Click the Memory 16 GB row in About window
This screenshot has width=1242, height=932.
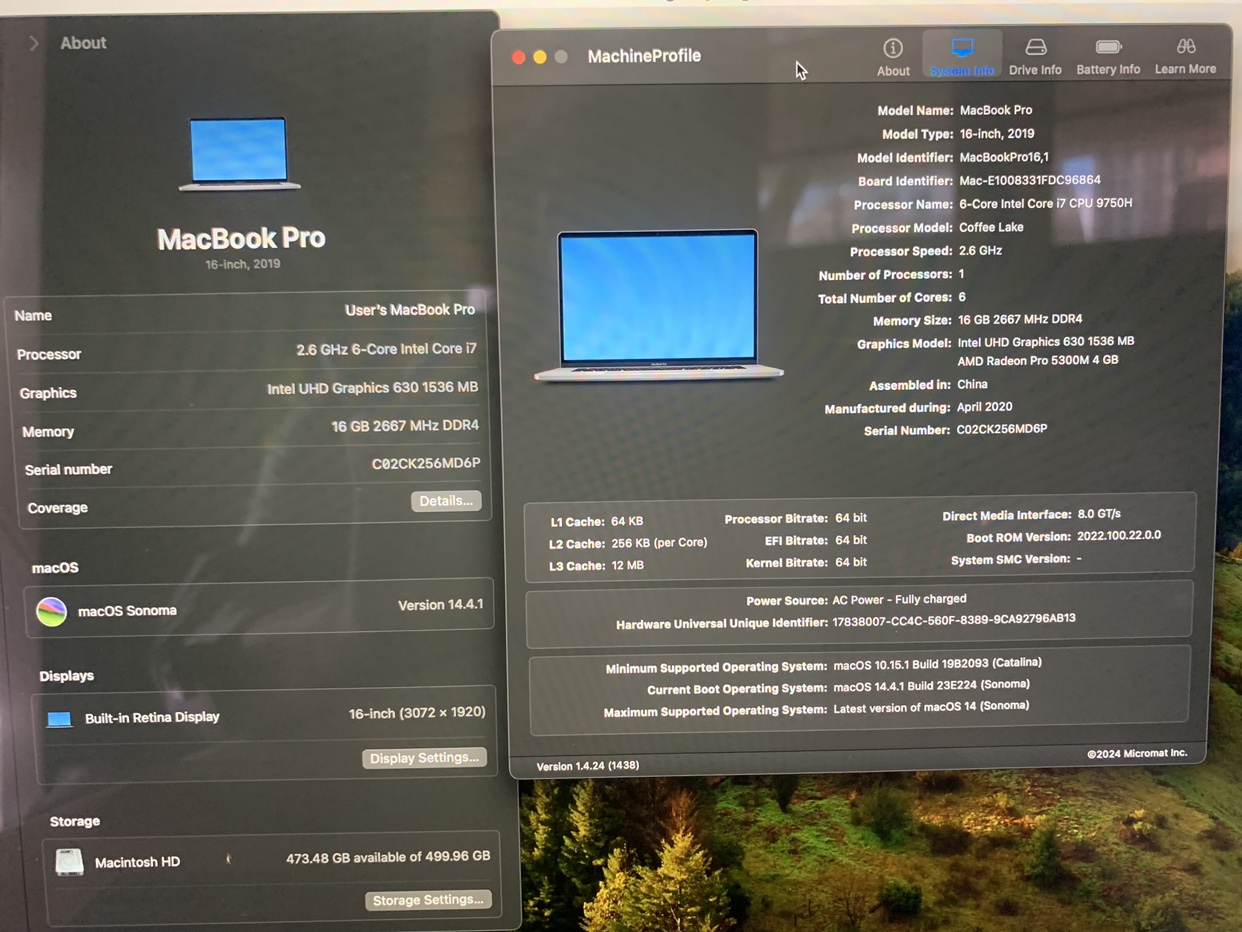(x=249, y=429)
